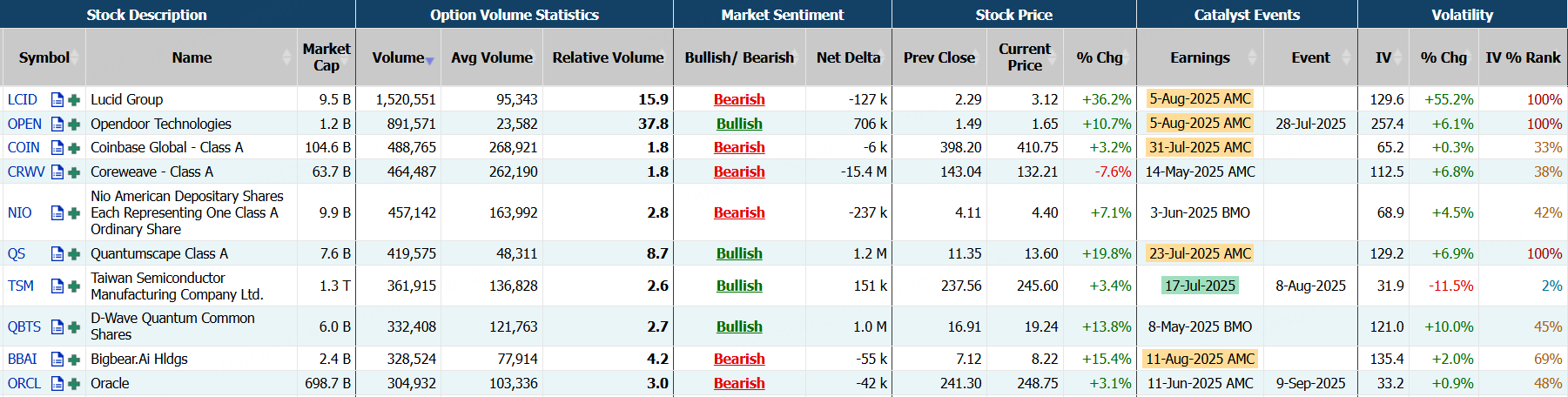Open the document icon next to CRWV
Screen dimensions: 1568x397
pyautogui.click(x=57, y=172)
